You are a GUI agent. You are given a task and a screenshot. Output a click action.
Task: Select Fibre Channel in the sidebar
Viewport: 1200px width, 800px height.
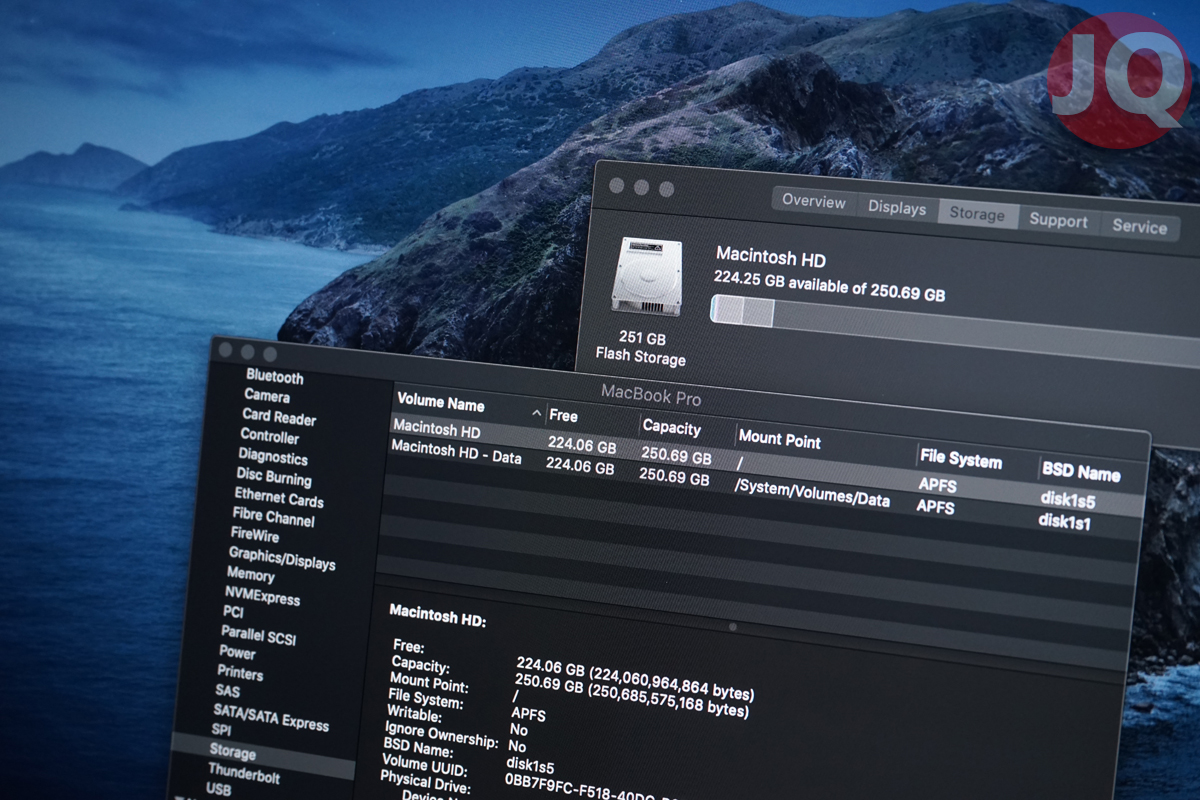pyautogui.click(x=273, y=517)
